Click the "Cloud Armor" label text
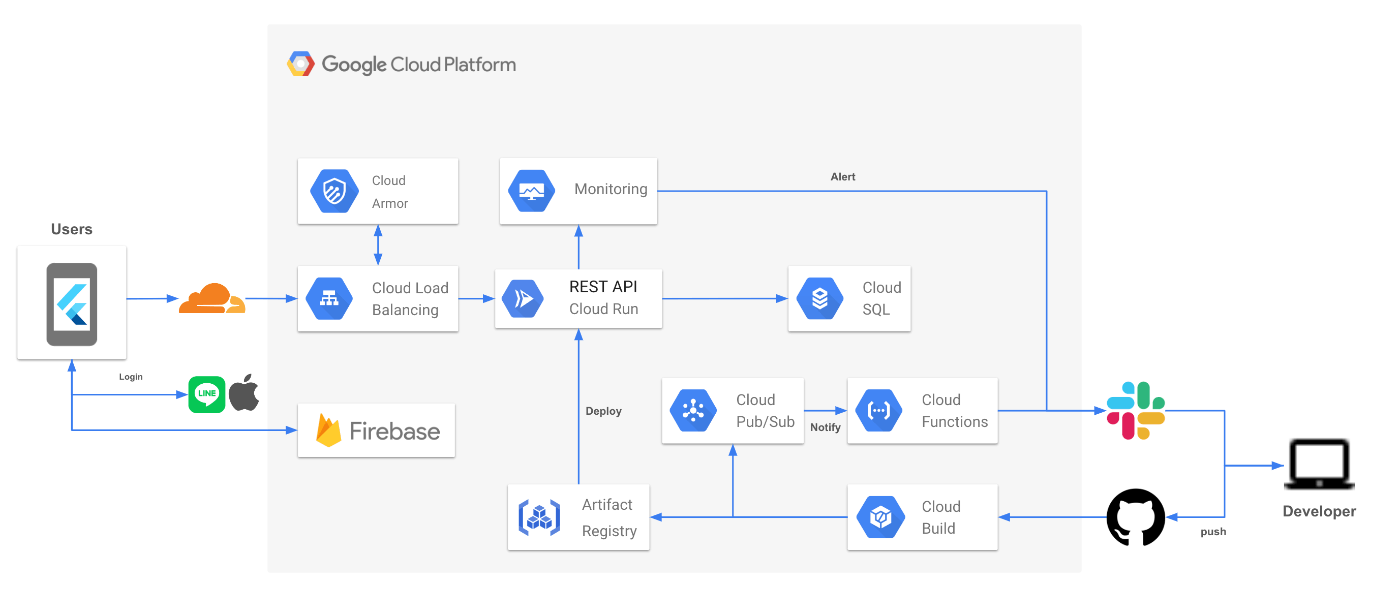The height and width of the screenshot is (614, 1400). tap(390, 192)
